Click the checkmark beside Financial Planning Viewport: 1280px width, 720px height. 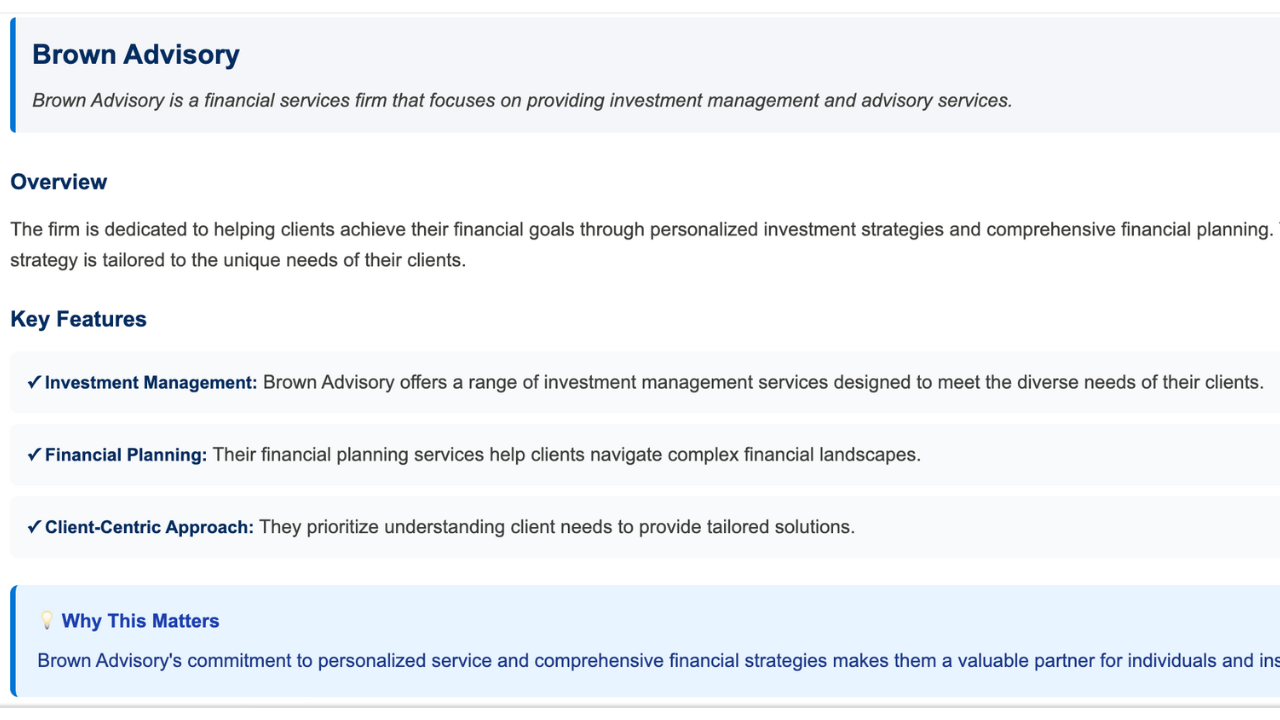34,455
